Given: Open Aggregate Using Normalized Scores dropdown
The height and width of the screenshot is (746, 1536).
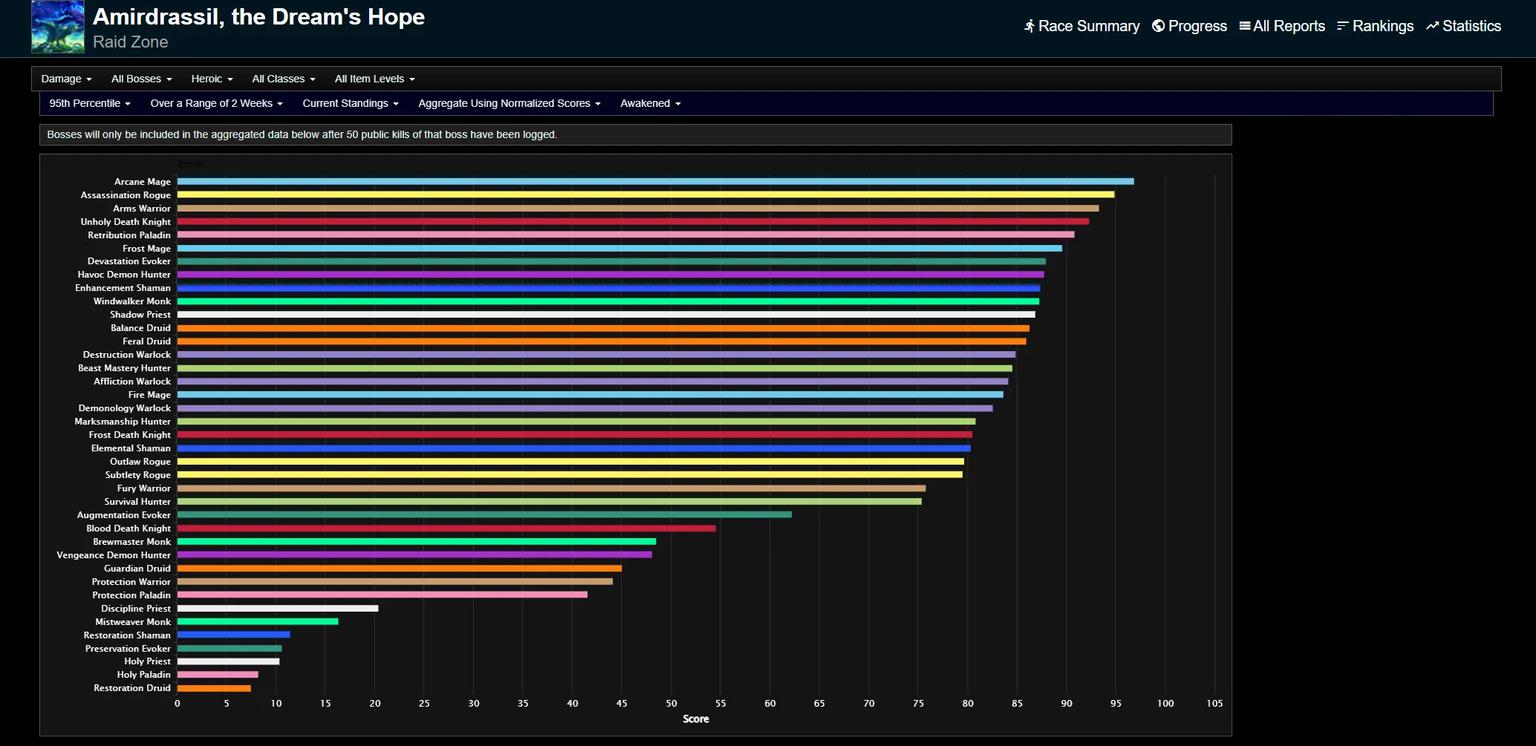Looking at the screenshot, I should (x=509, y=103).
